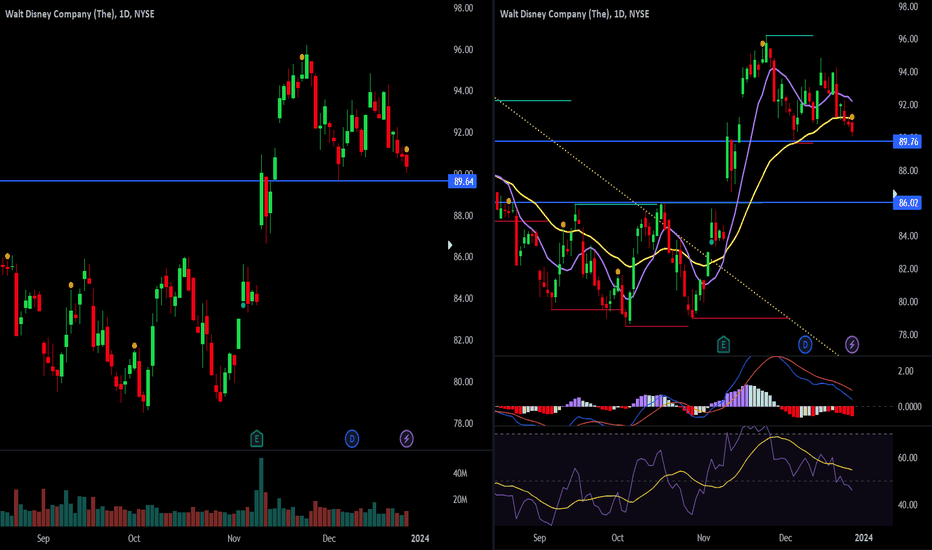Click the Dec label on right time axis
Viewport: 932px width, 550px height.
point(785,538)
